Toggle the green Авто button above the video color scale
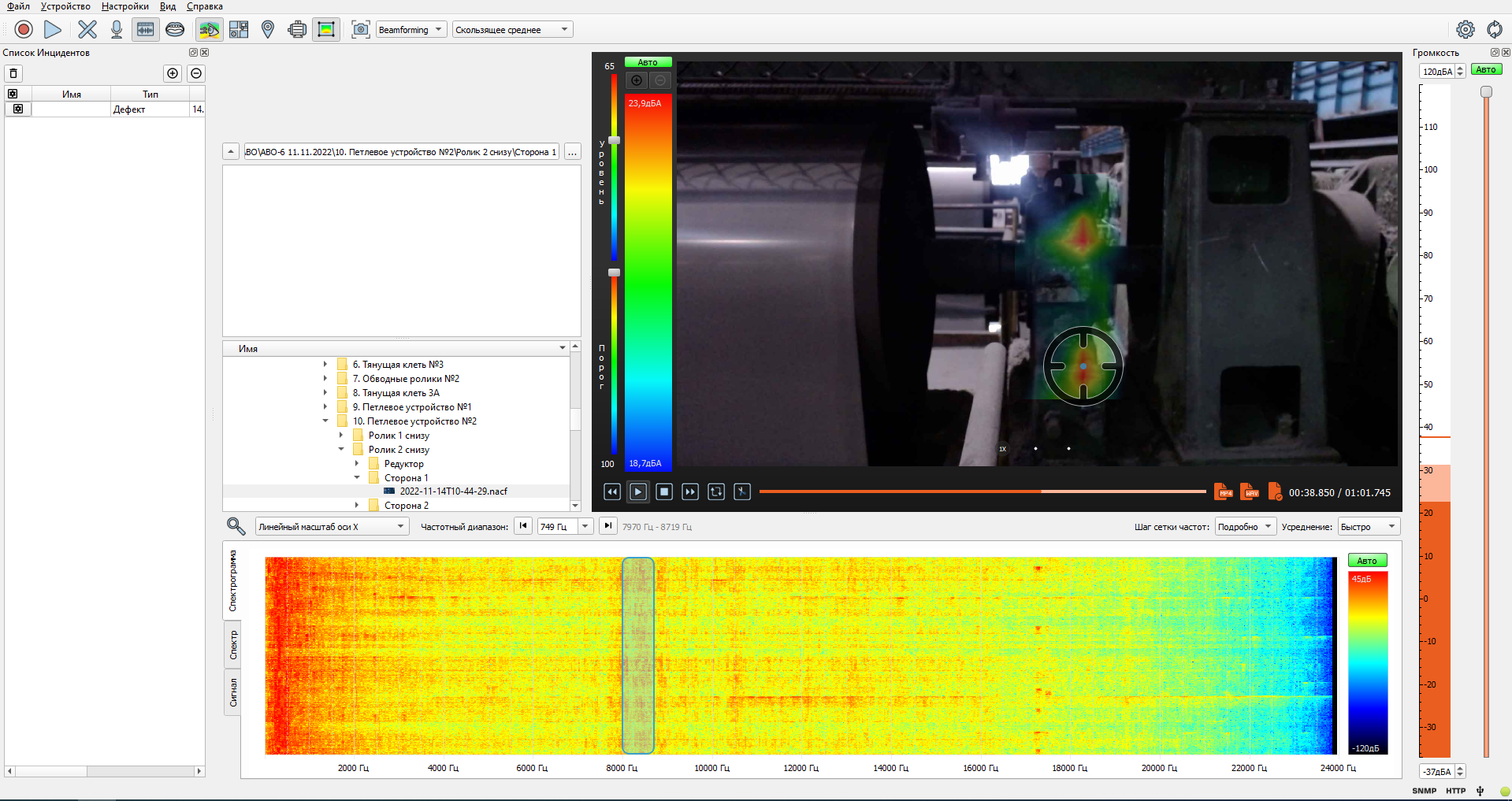 648,62
